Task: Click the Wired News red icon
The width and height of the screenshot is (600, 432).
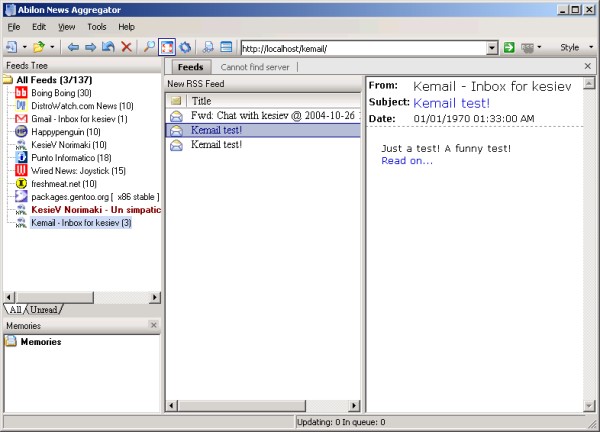Action: (x=21, y=171)
